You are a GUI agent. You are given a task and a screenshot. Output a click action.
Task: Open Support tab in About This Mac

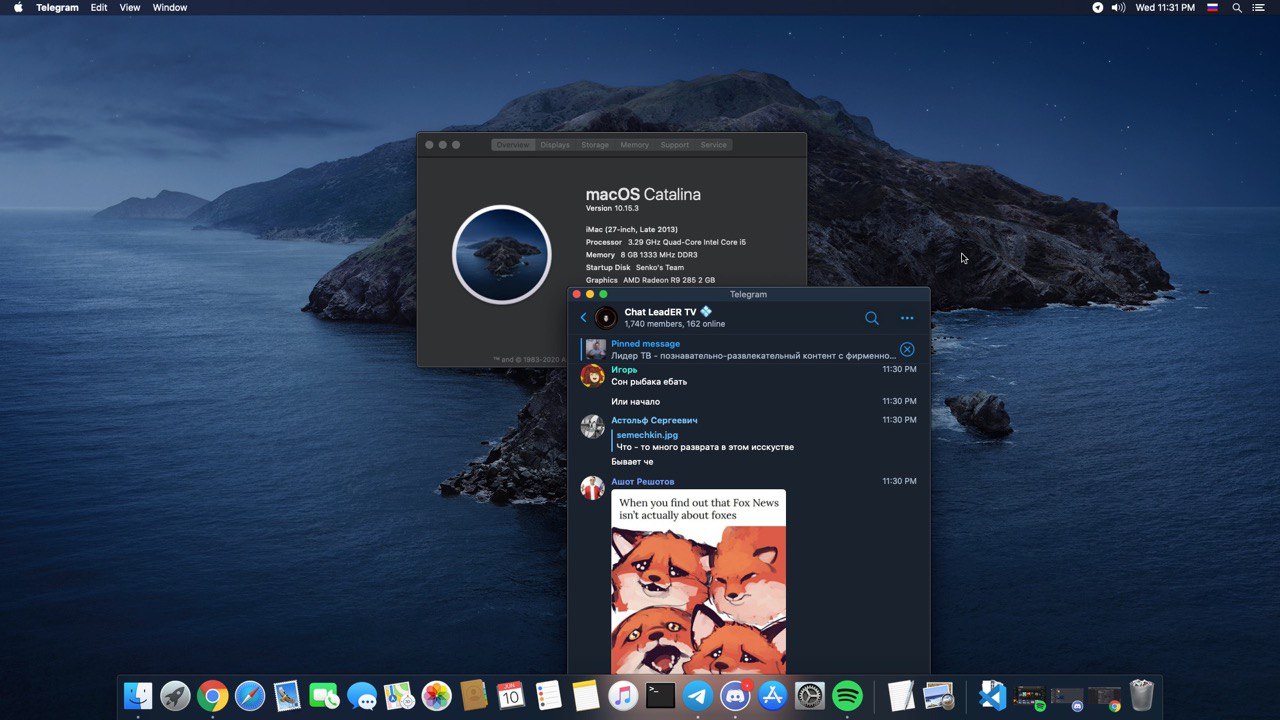click(x=675, y=145)
